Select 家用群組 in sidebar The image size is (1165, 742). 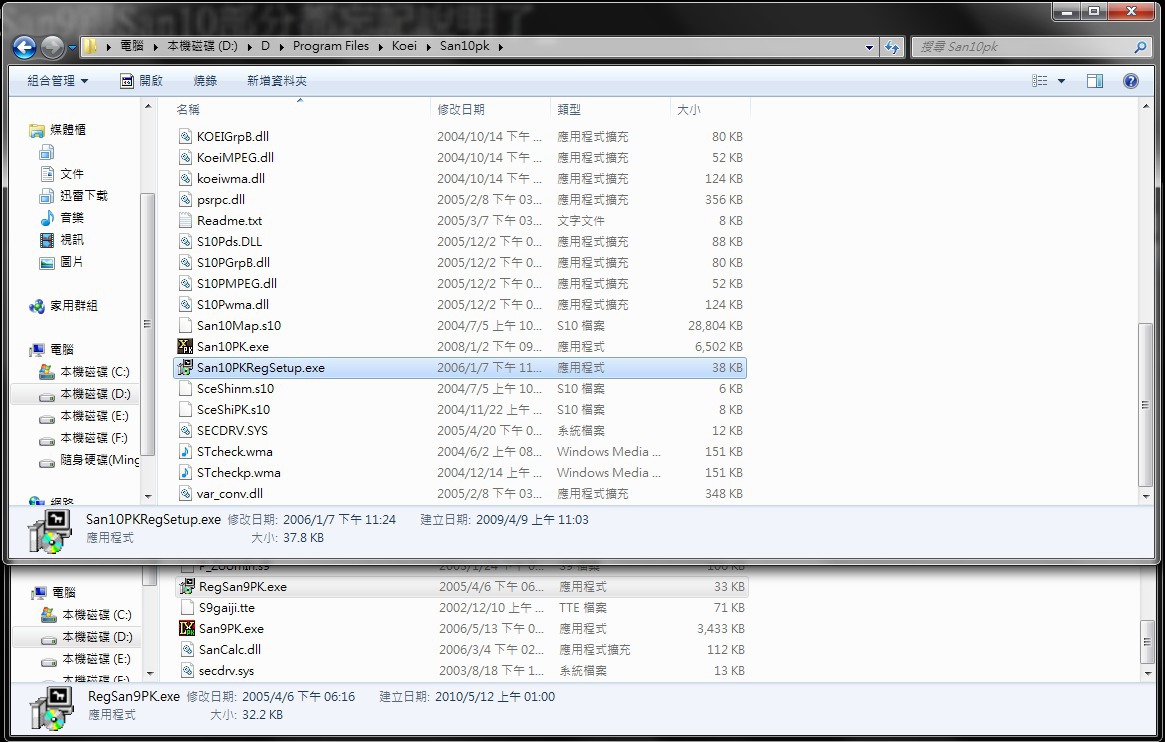point(63,305)
